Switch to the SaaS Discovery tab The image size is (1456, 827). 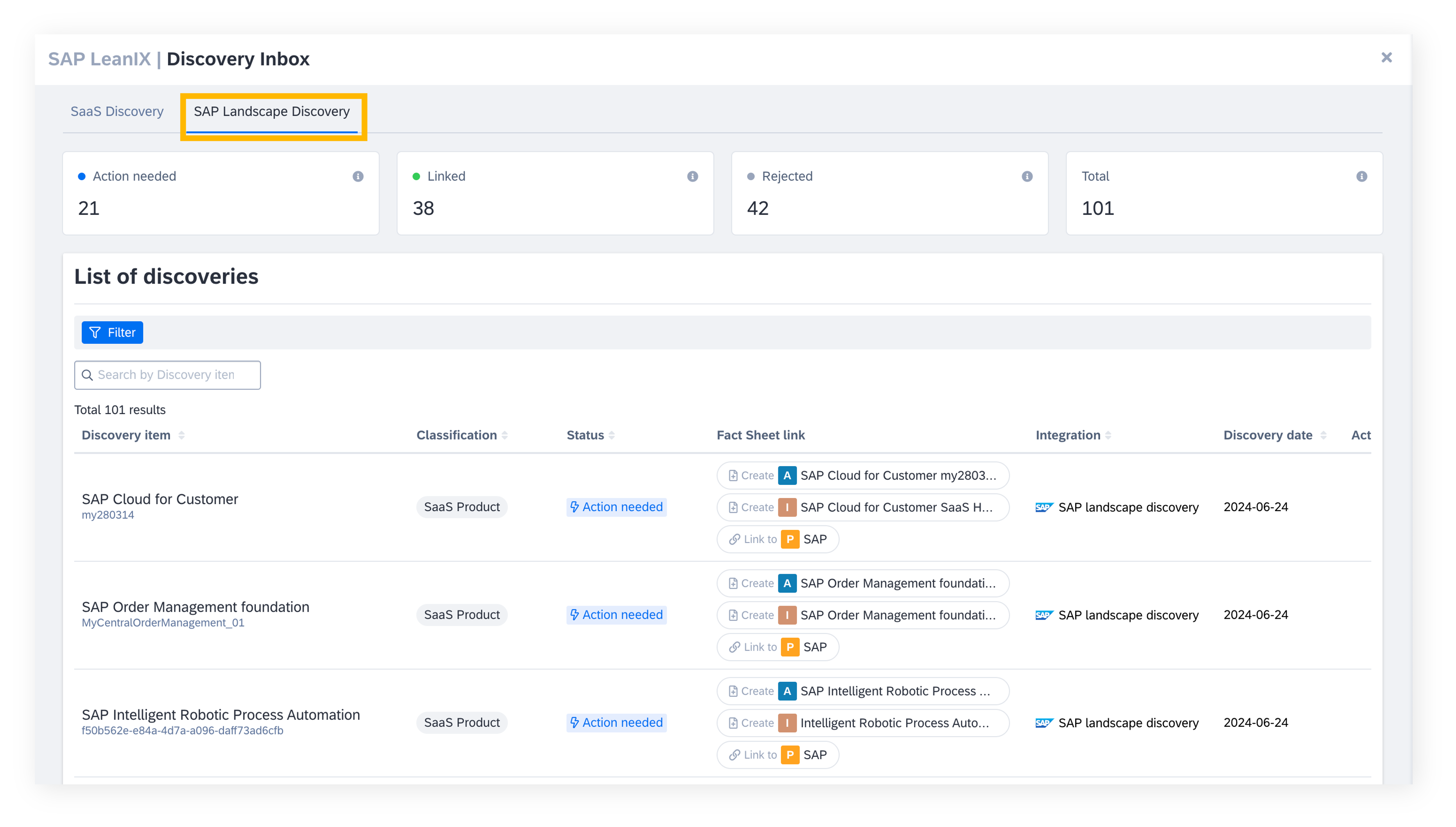click(x=117, y=111)
